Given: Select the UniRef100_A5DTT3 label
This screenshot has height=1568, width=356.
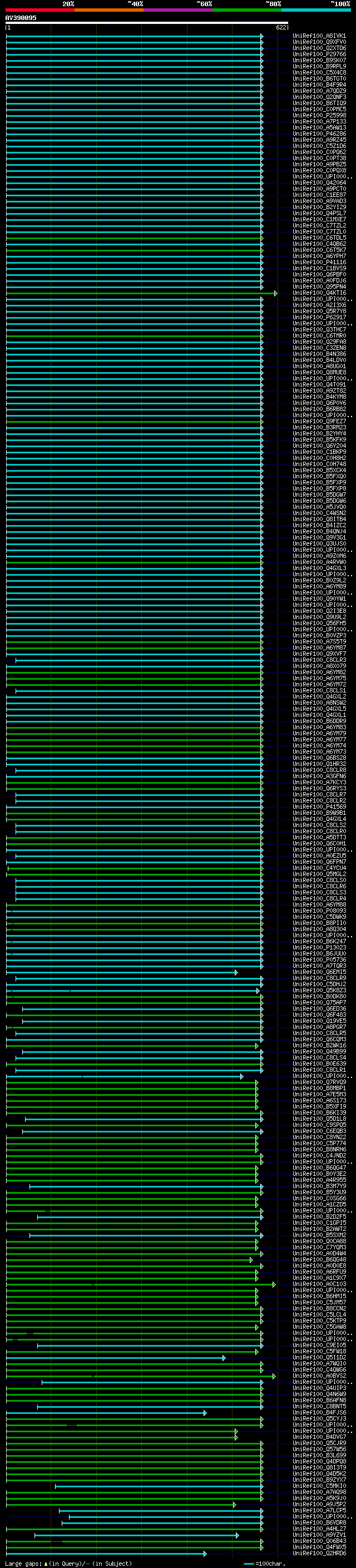Looking at the screenshot, I should tap(319, 838).
